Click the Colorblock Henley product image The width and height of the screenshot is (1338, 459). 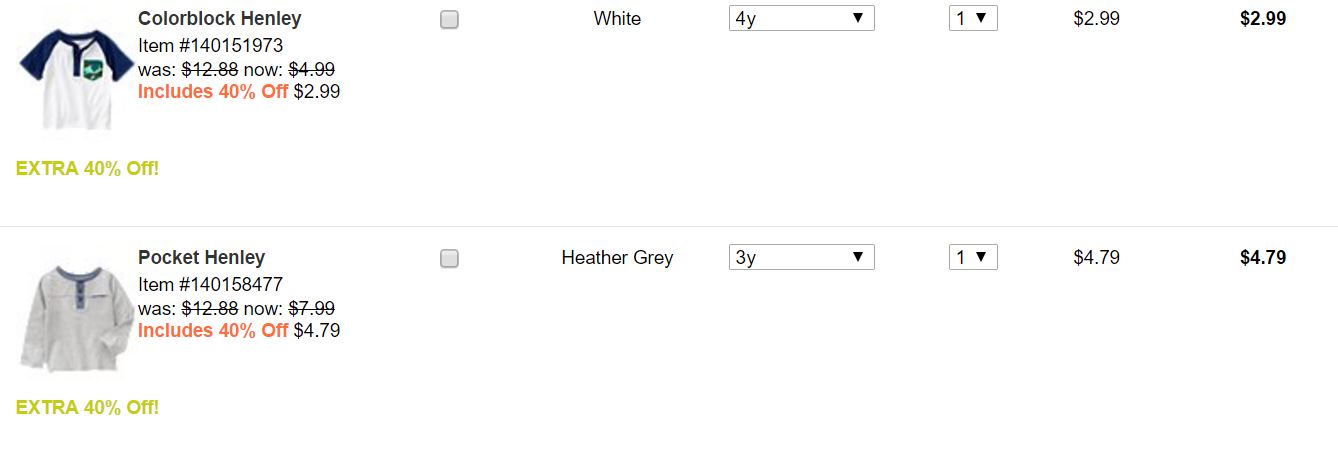tap(76, 78)
